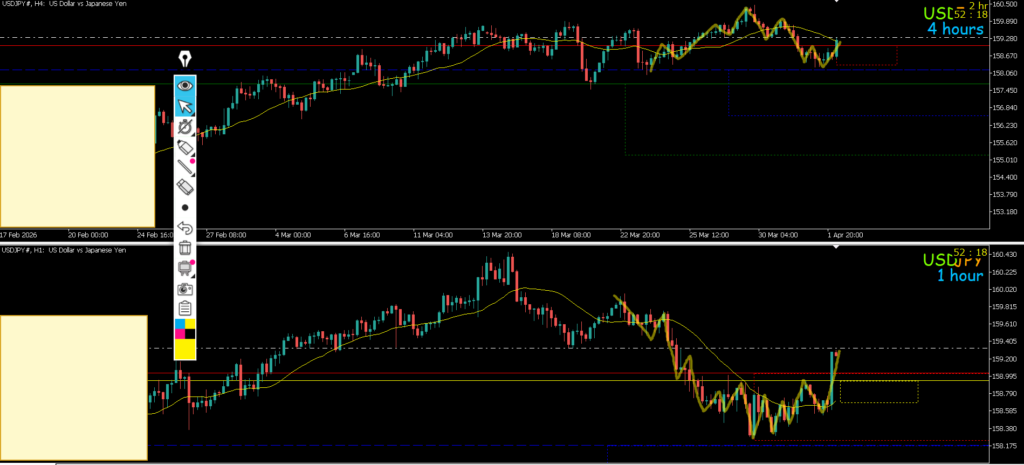Select the cursor arrow tool
The height and width of the screenshot is (465, 1024).
pyautogui.click(x=185, y=106)
